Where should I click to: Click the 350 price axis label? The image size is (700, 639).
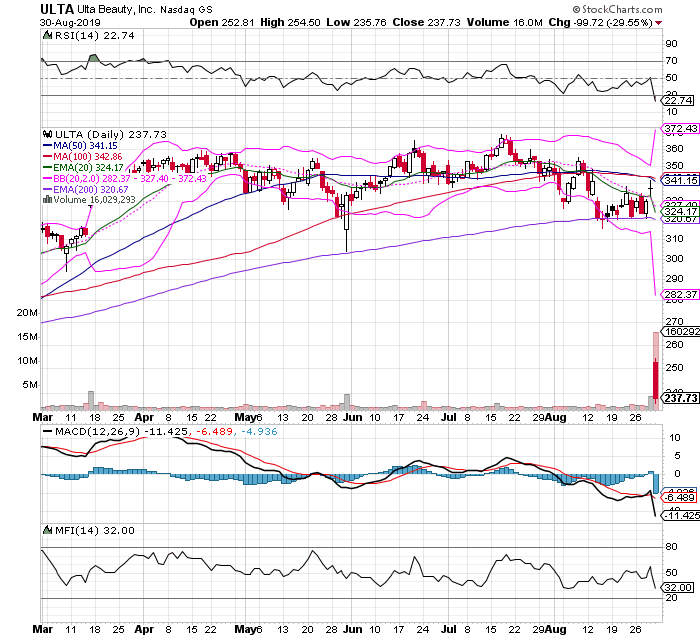click(x=674, y=166)
